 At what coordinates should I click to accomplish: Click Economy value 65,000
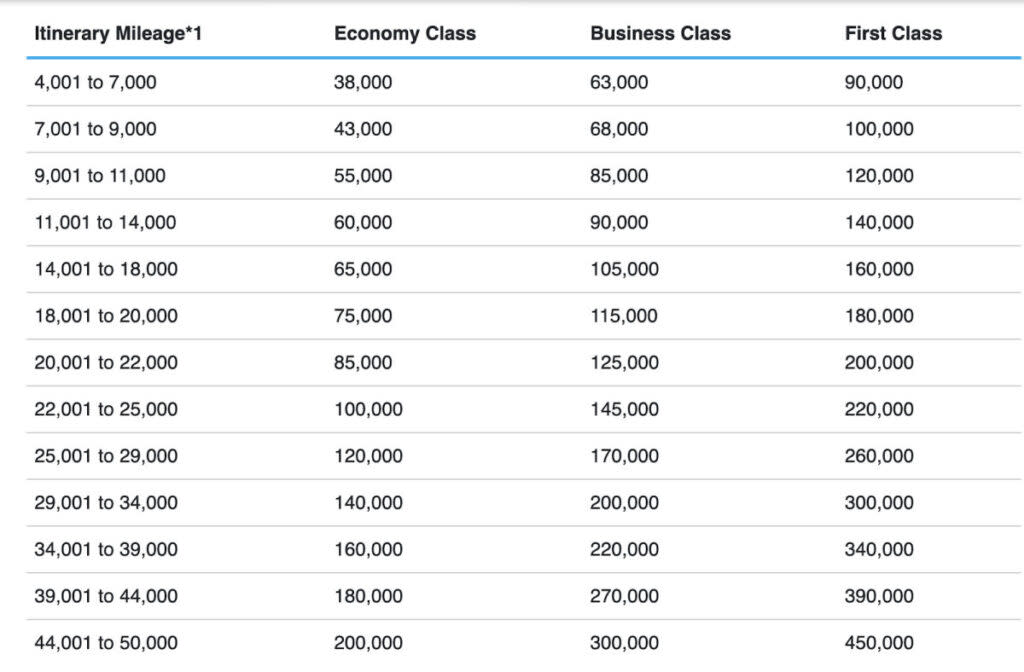tap(363, 269)
